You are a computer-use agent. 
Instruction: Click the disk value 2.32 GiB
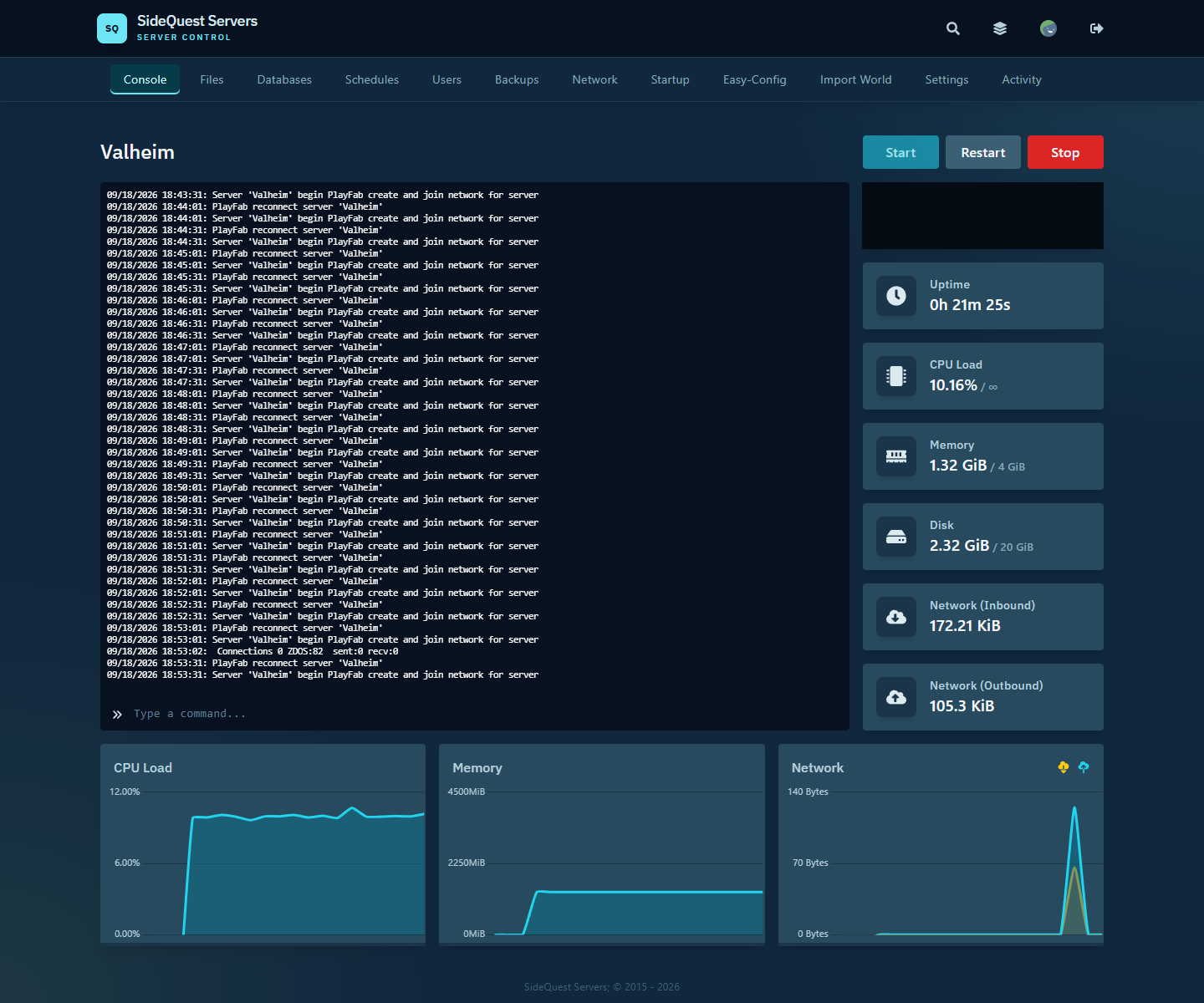960,546
